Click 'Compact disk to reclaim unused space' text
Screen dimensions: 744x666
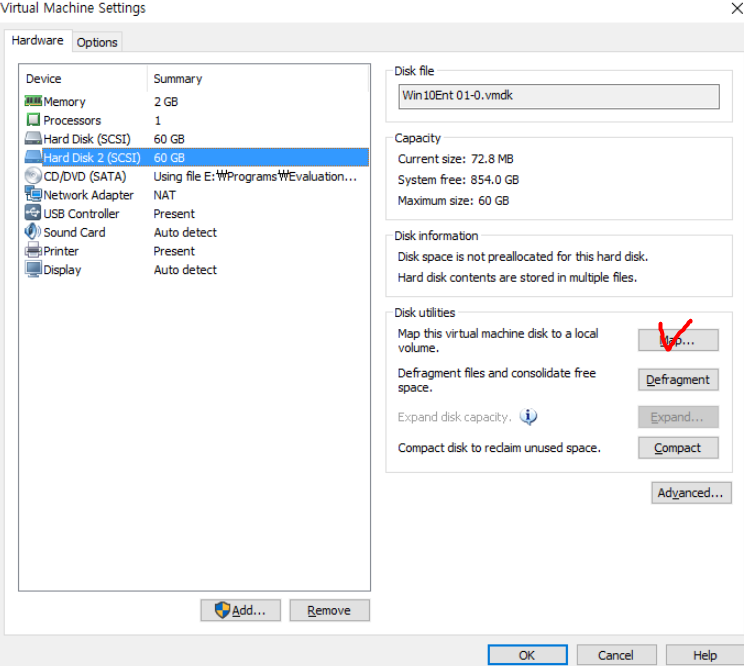click(x=499, y=448)
